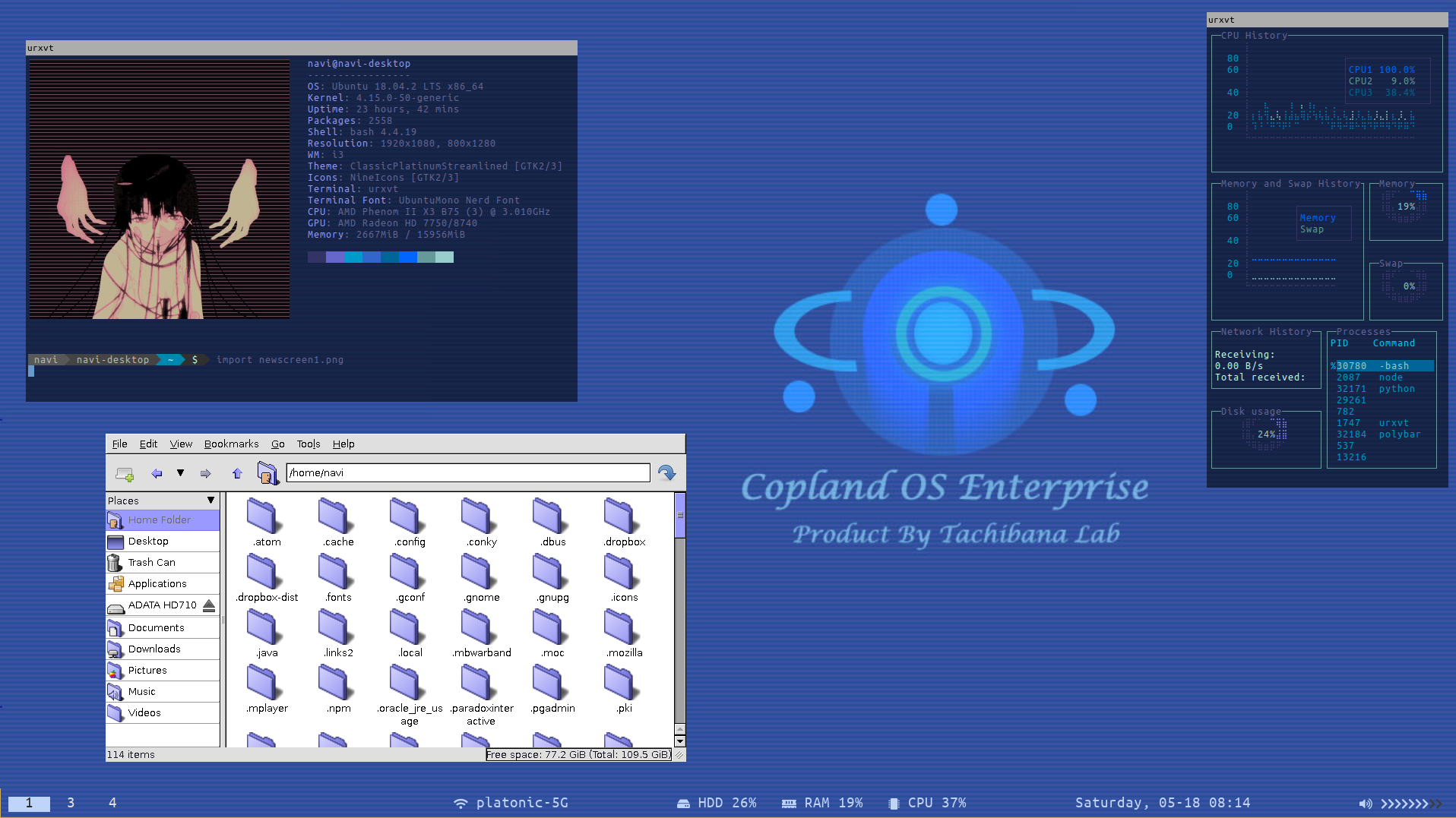Eject the ADATA HD710 drive
The image size is (1456, 818).
coord(209,605)
